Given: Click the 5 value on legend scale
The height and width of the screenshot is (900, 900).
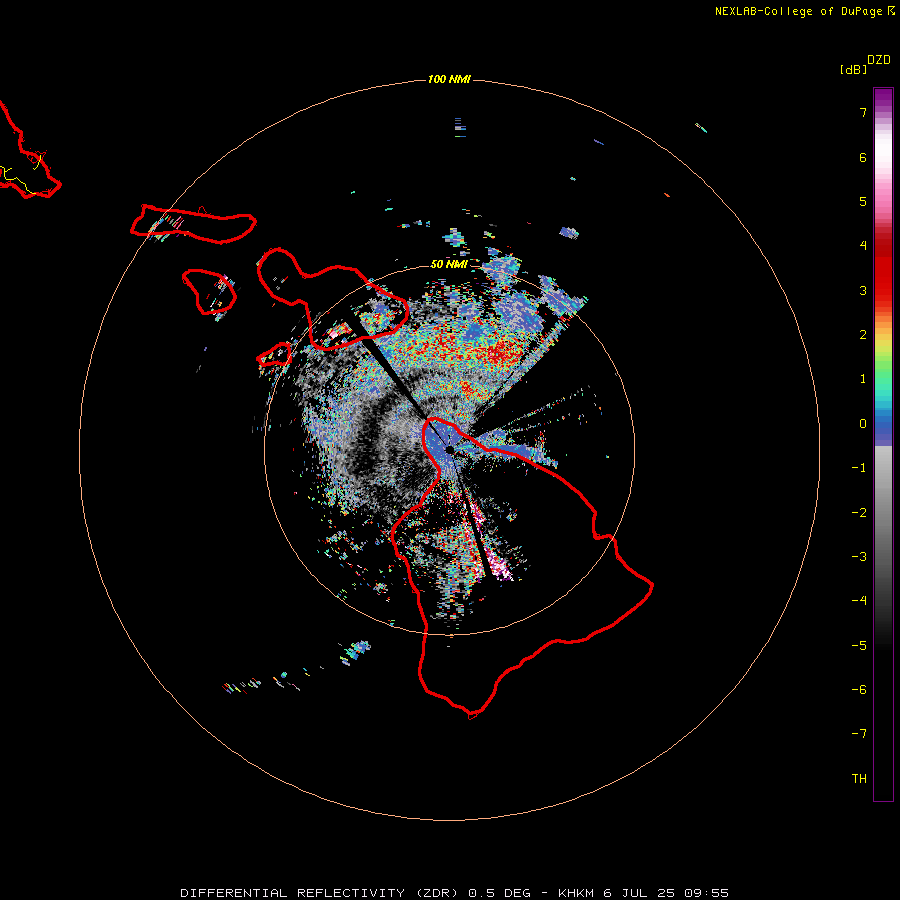Looking at the screenshot, I should point(863,201).
